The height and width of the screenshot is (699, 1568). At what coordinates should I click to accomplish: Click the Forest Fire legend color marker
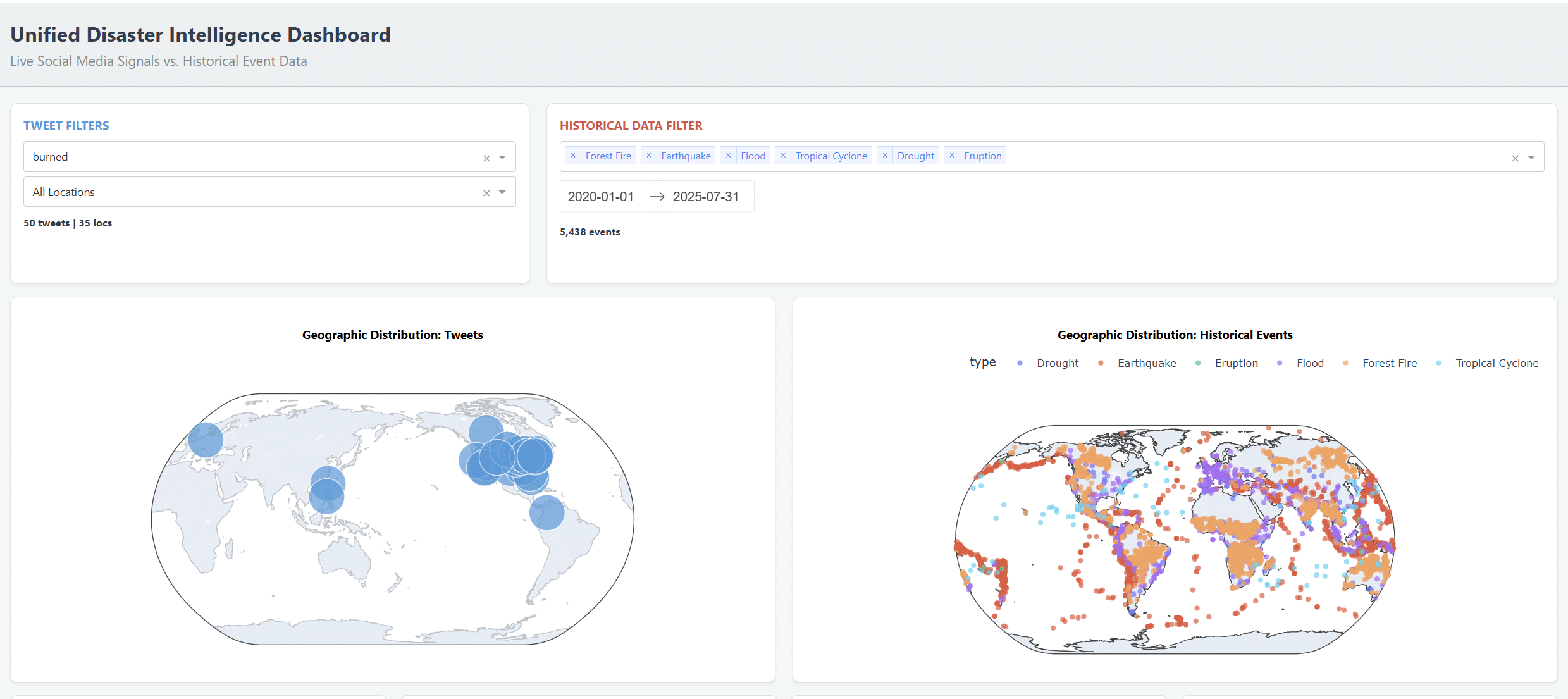pyautogui.click(x=1345, y=363)
